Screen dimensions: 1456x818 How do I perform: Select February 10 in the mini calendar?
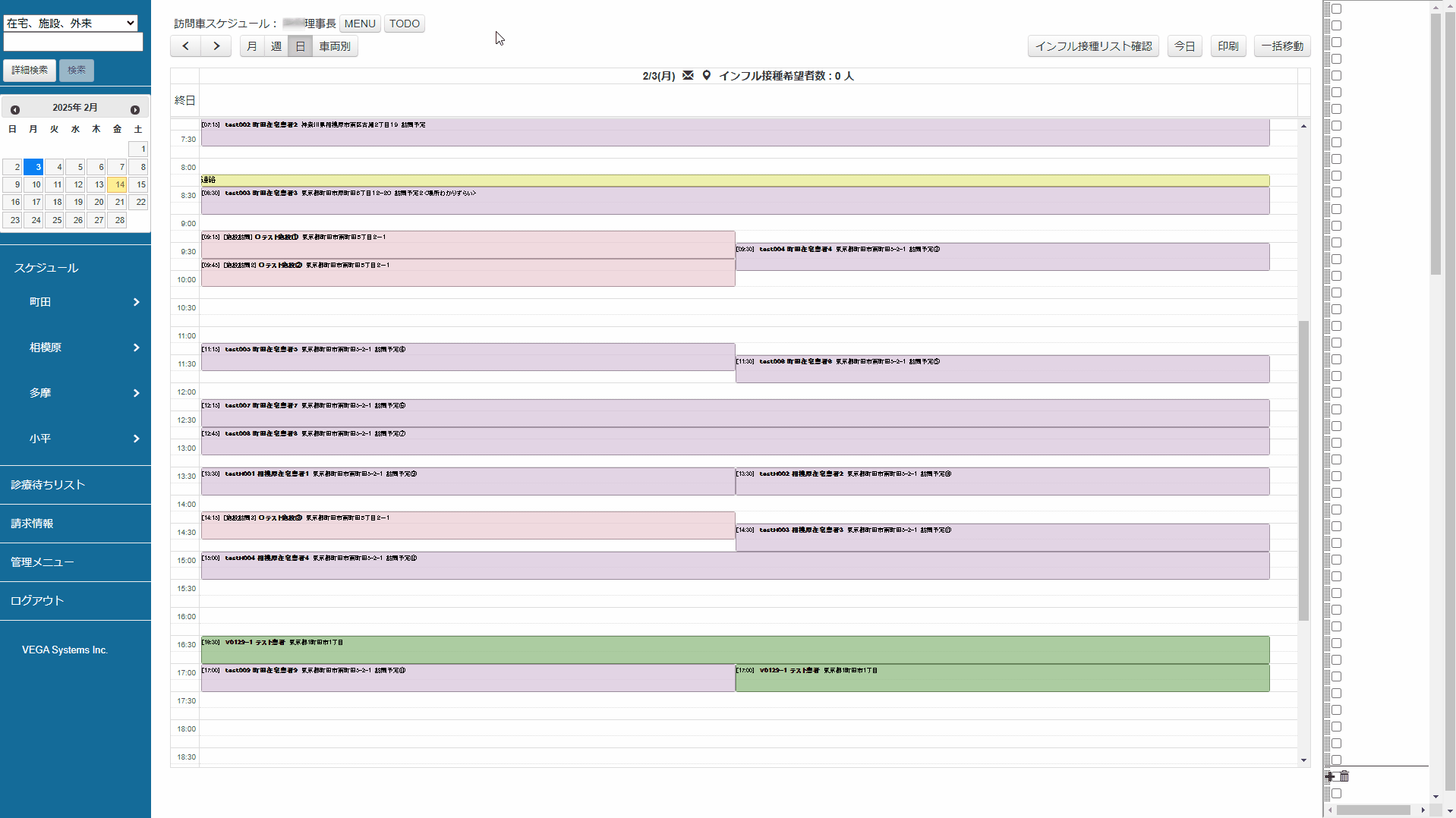pyautogui.click(x=33, y=184)
